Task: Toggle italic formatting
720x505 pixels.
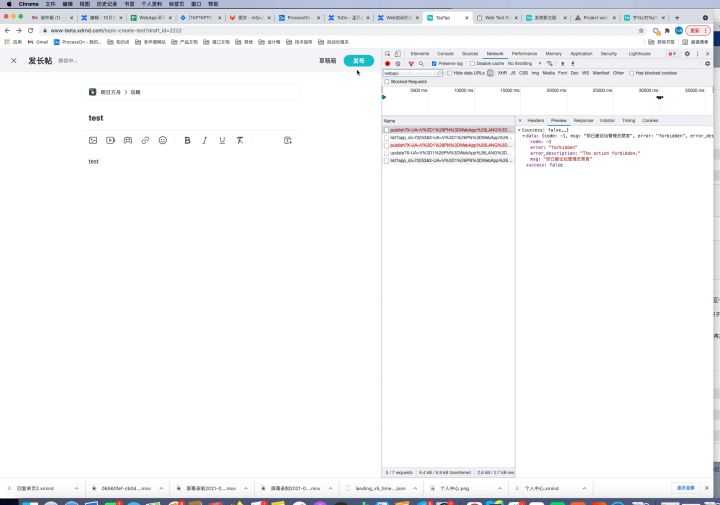Action: tap(205, 140)
